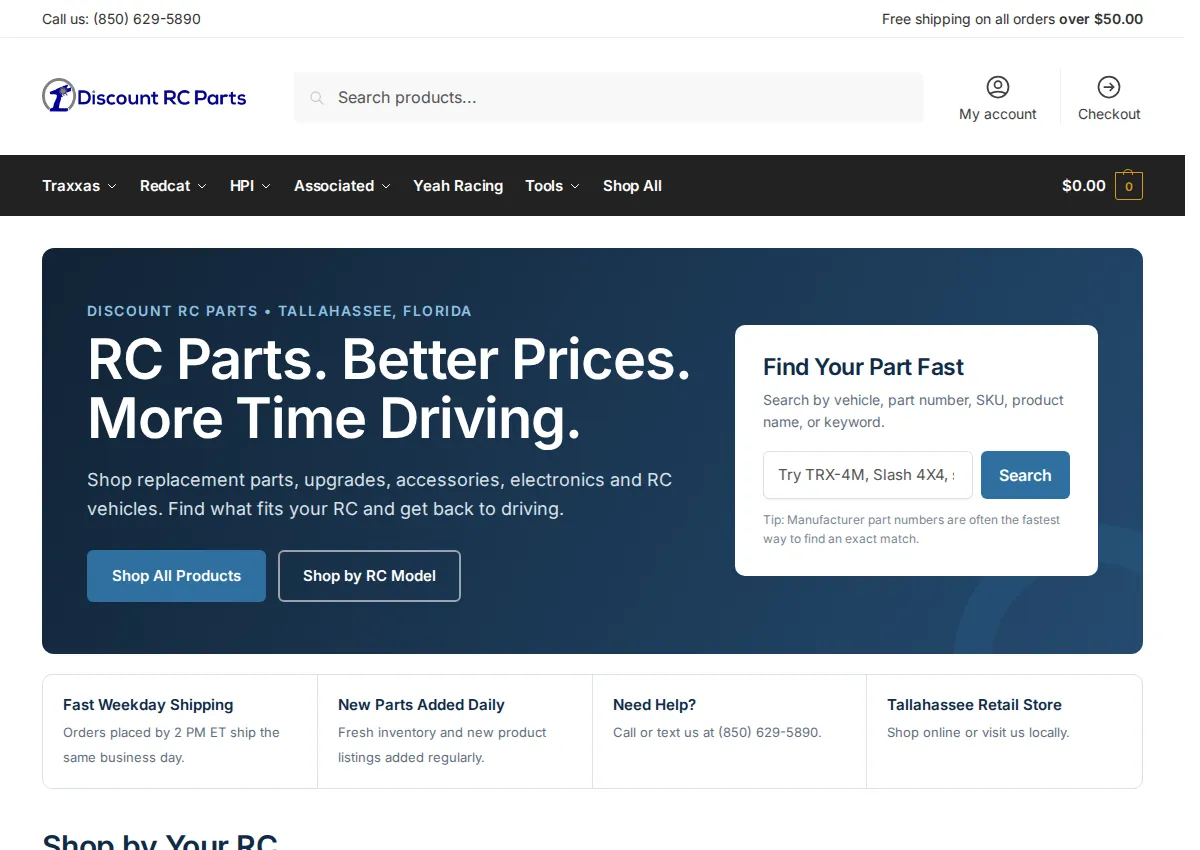The height and width of the screenshot is (850, 1200).
Task: Click Shop online or visit us locally text
Action: pyautogui.click(x=978, y=733)
